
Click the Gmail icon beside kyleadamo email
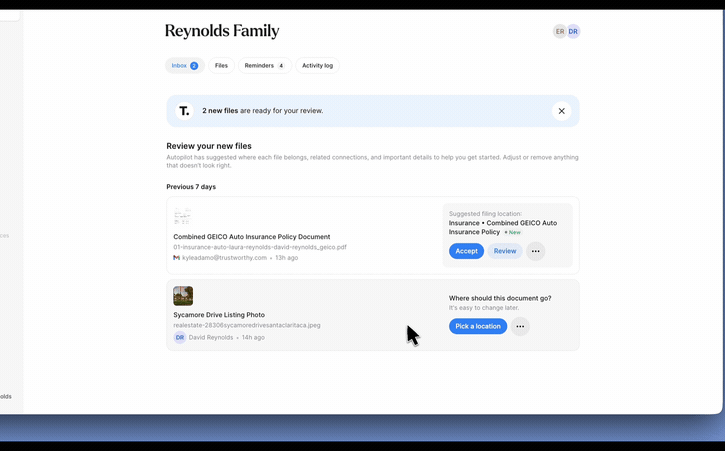pos(176,258)
